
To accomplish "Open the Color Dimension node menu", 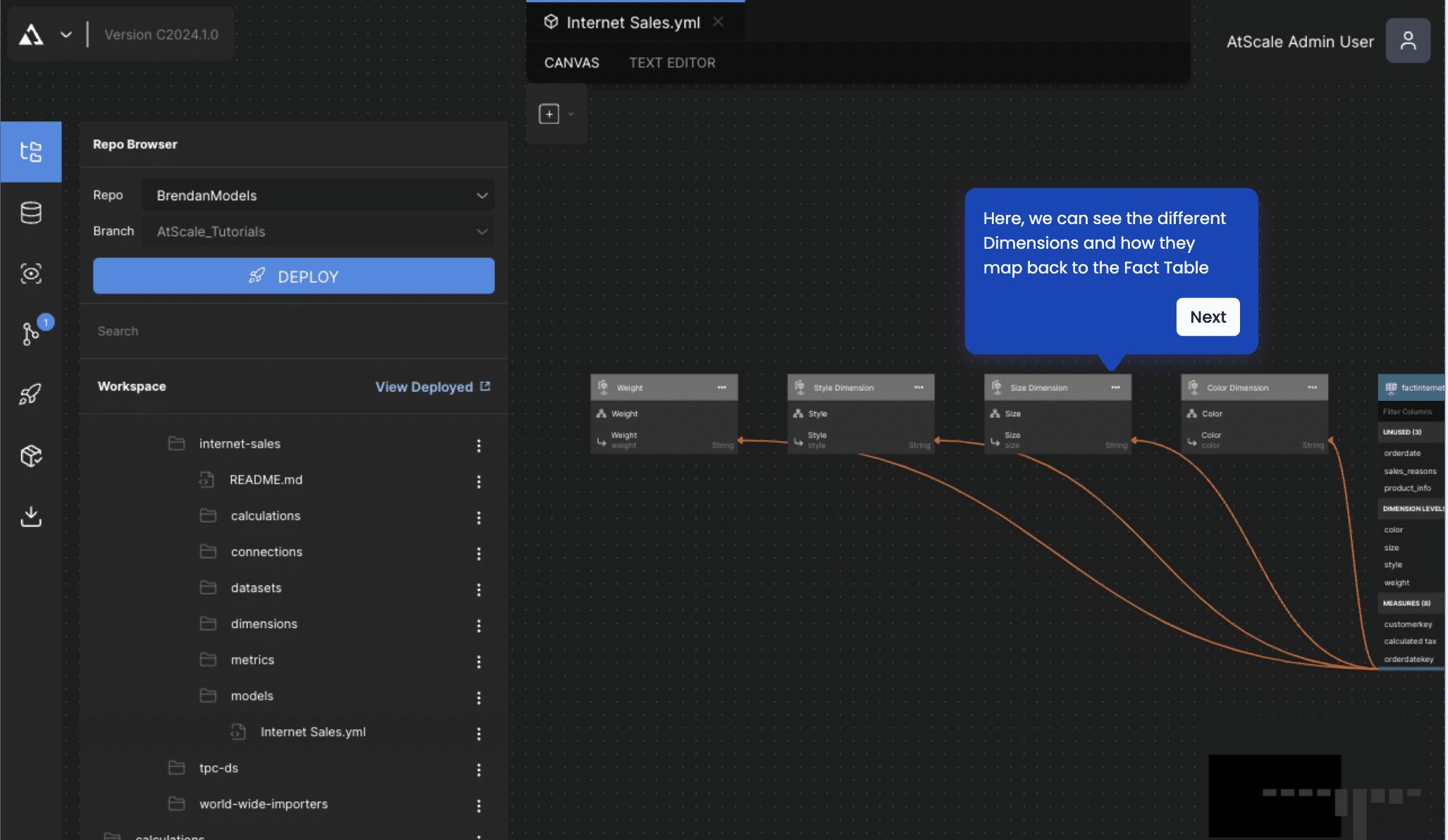I will (x=1312, y=388).
